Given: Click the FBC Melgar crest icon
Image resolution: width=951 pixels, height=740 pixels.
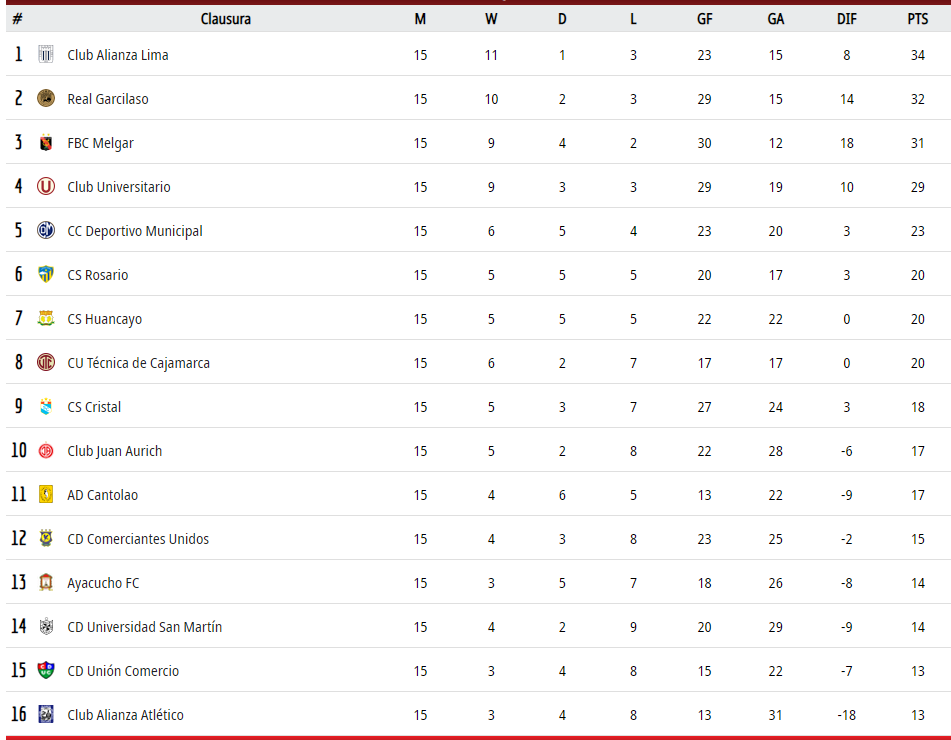Looking at the screenshot, I should (x=45, y=143).
